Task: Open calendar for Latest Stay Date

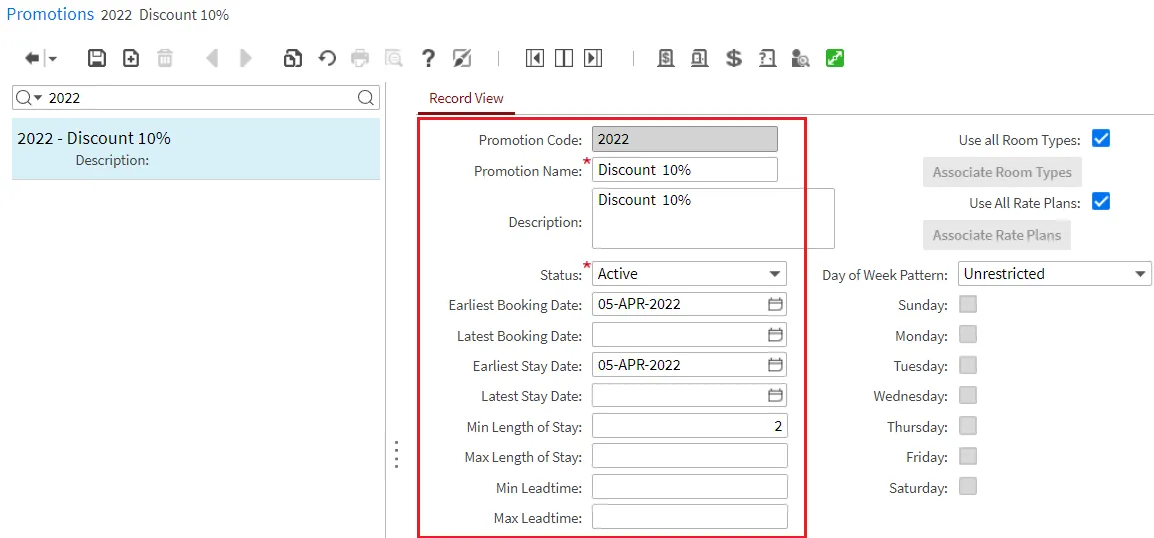Action: (775, 395)
